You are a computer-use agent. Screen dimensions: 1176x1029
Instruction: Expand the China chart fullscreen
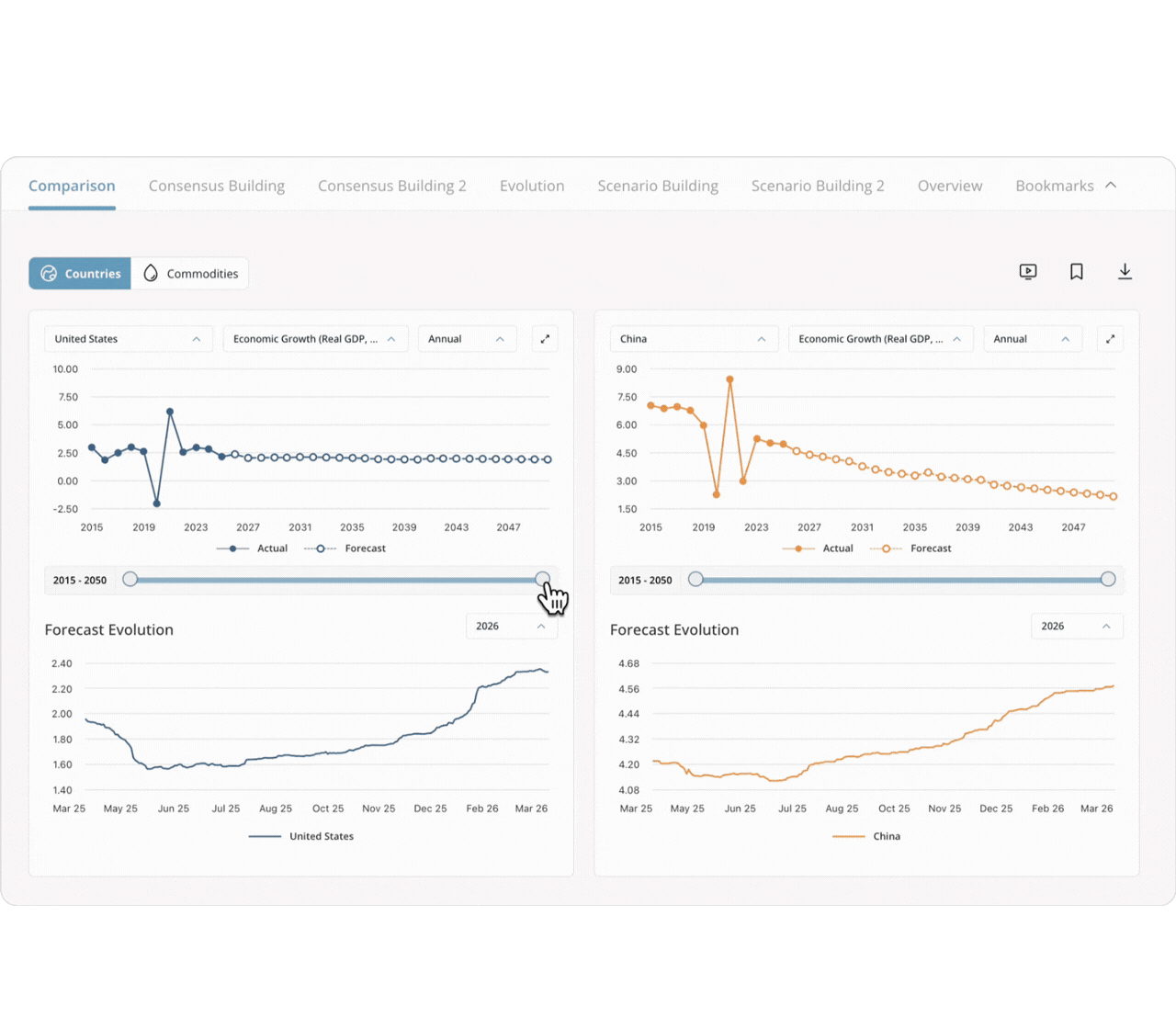[1110, 339]
